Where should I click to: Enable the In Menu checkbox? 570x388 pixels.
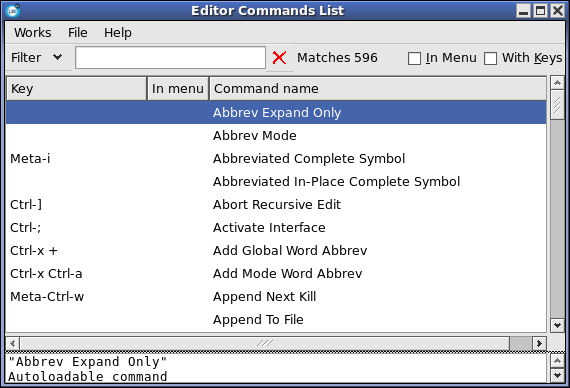[414, 58]
